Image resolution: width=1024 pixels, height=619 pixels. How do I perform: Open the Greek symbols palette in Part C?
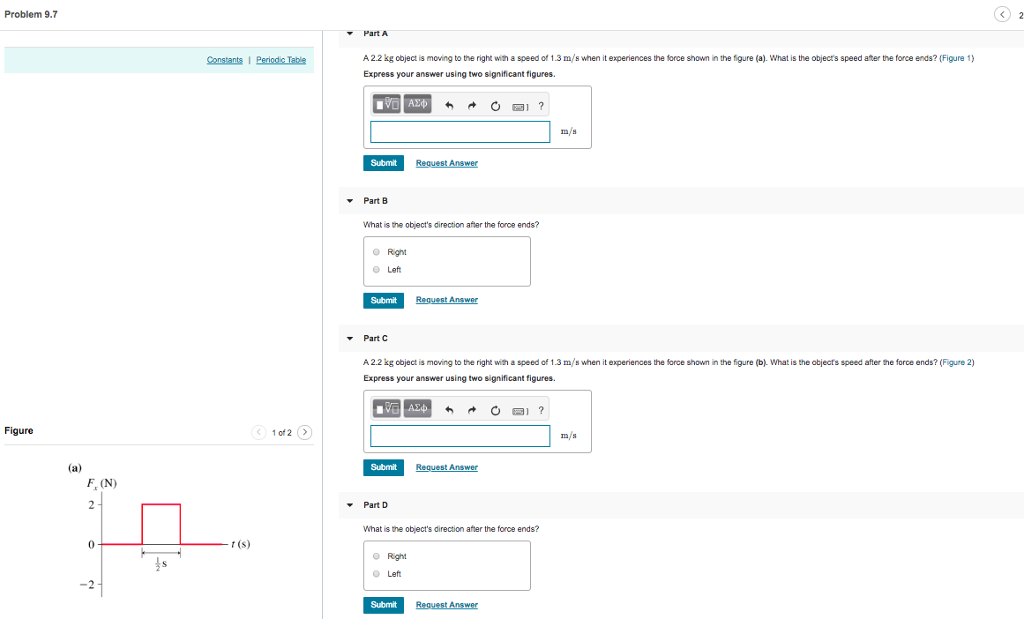point(416,409)
